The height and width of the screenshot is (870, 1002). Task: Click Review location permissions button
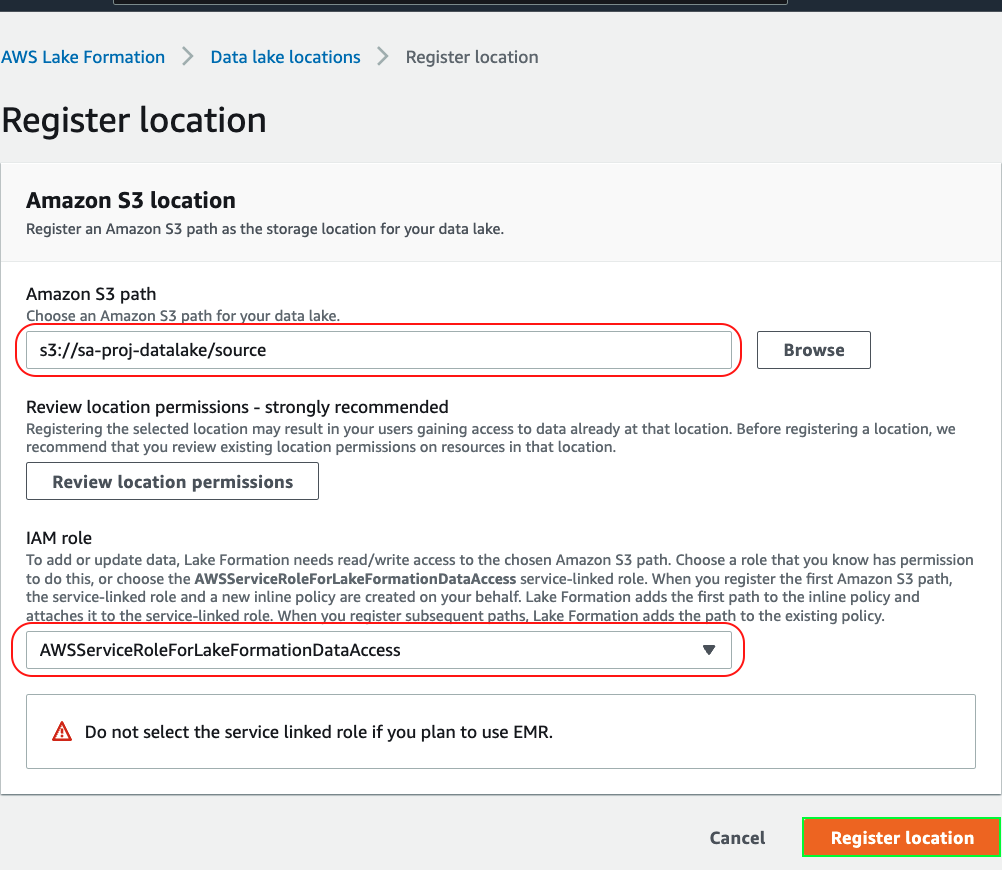[x=172, y=482]
